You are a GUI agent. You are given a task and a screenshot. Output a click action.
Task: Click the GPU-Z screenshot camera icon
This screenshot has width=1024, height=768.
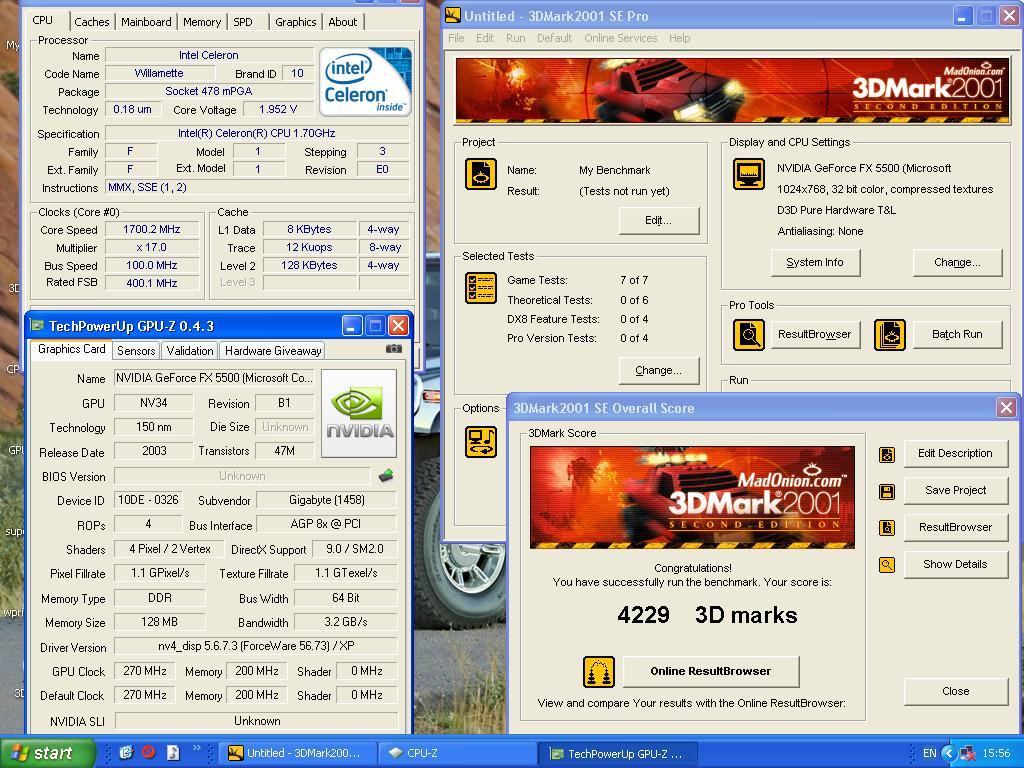coord(394,349)
